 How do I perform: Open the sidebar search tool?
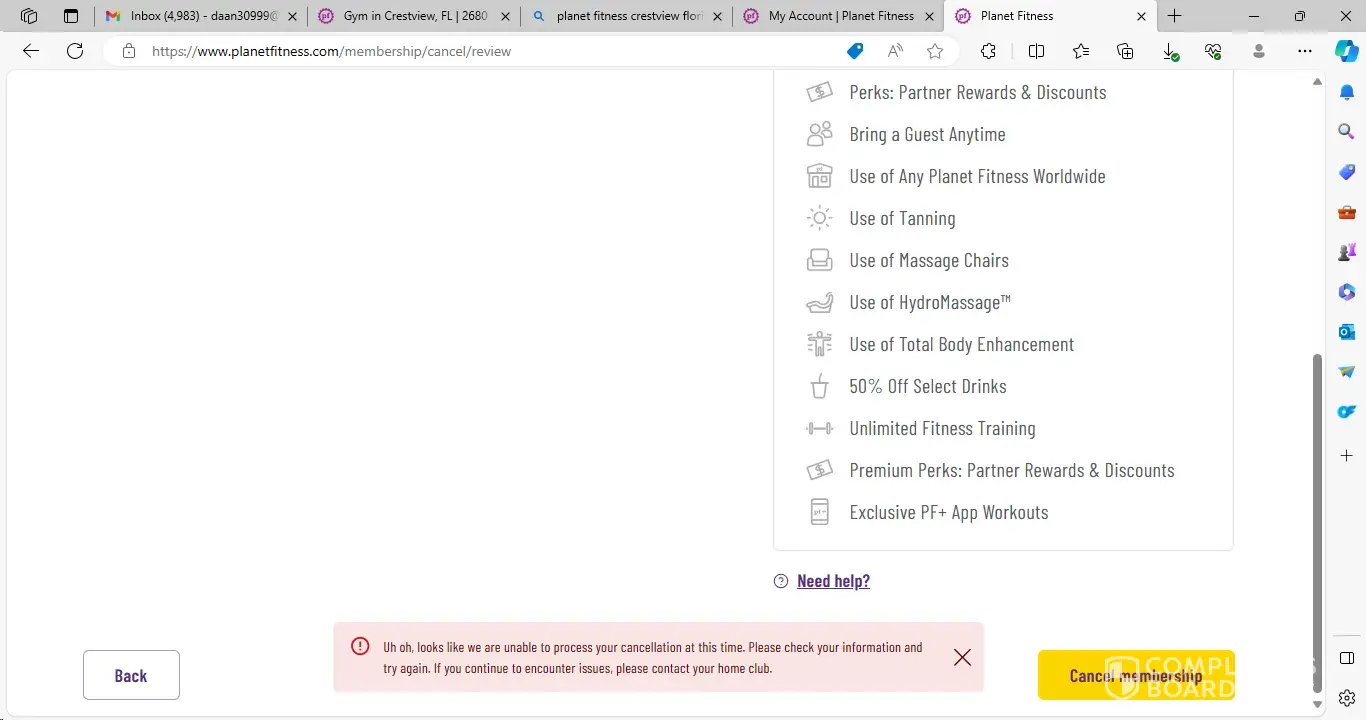click(x=1346, y=131)
